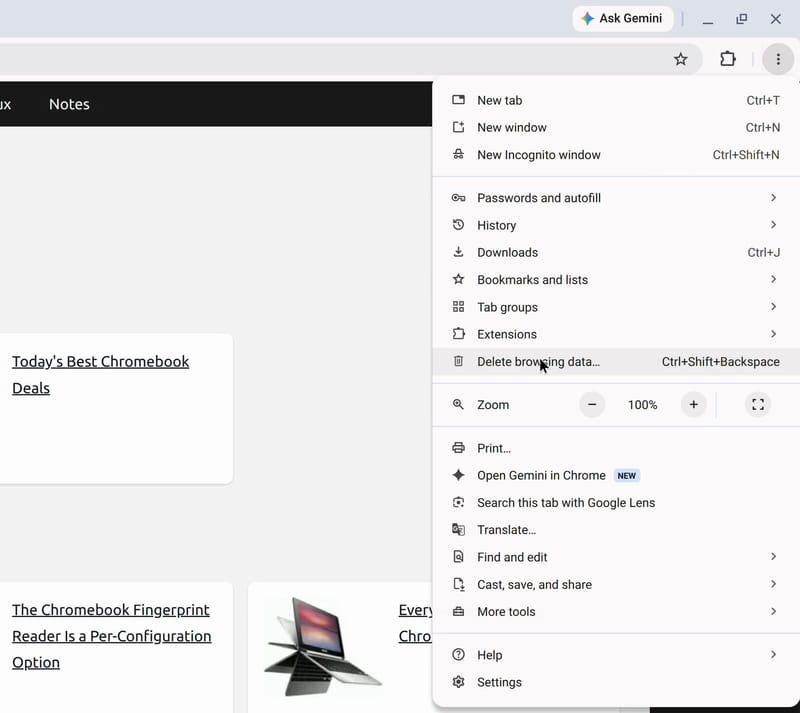Screen dimensions: 800x713
Task: Click the puzzle icon beside Extensions menu entry
Action: pos(458,334)
